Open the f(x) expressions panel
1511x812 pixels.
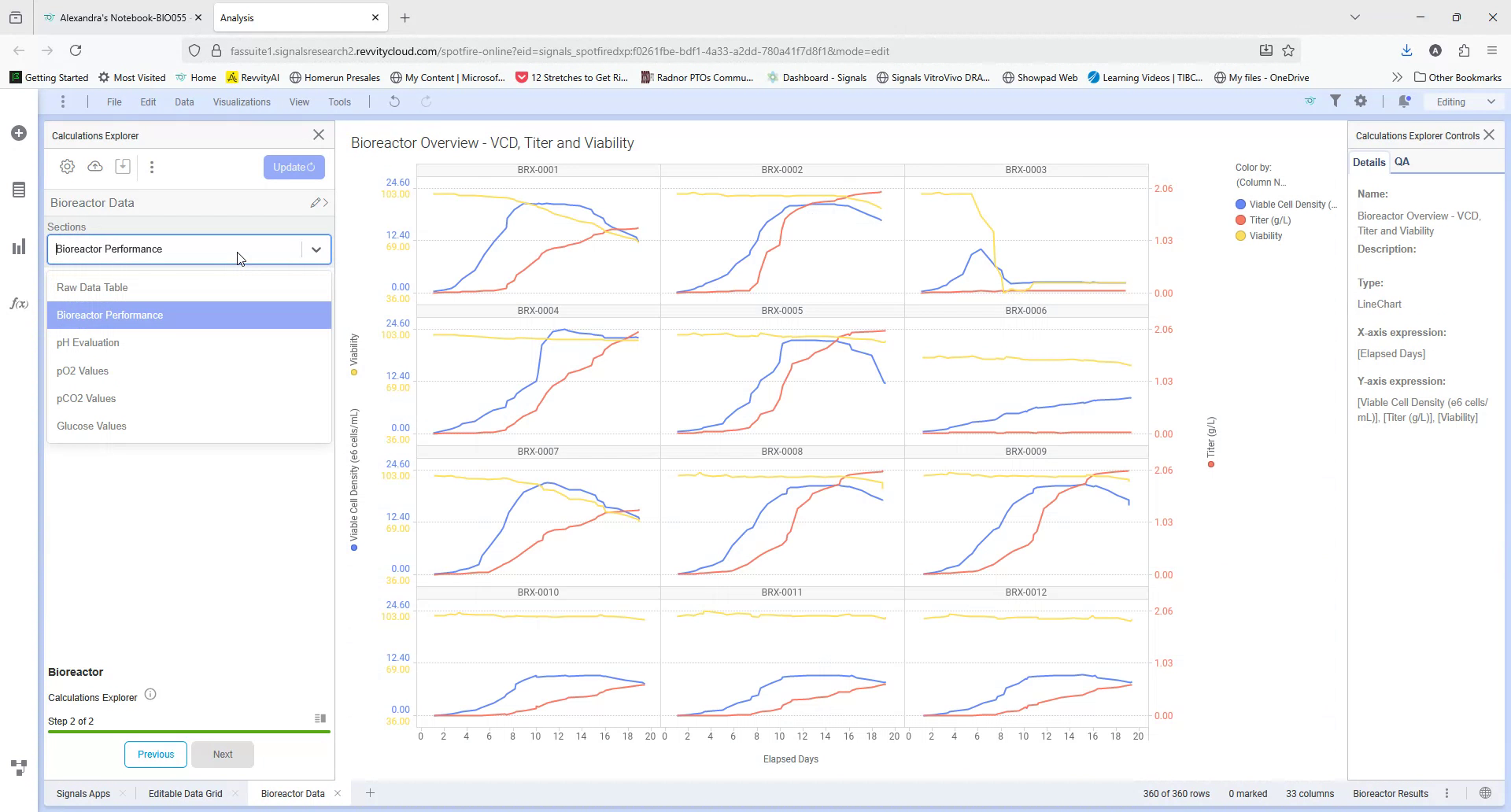[x=19, y=304]
